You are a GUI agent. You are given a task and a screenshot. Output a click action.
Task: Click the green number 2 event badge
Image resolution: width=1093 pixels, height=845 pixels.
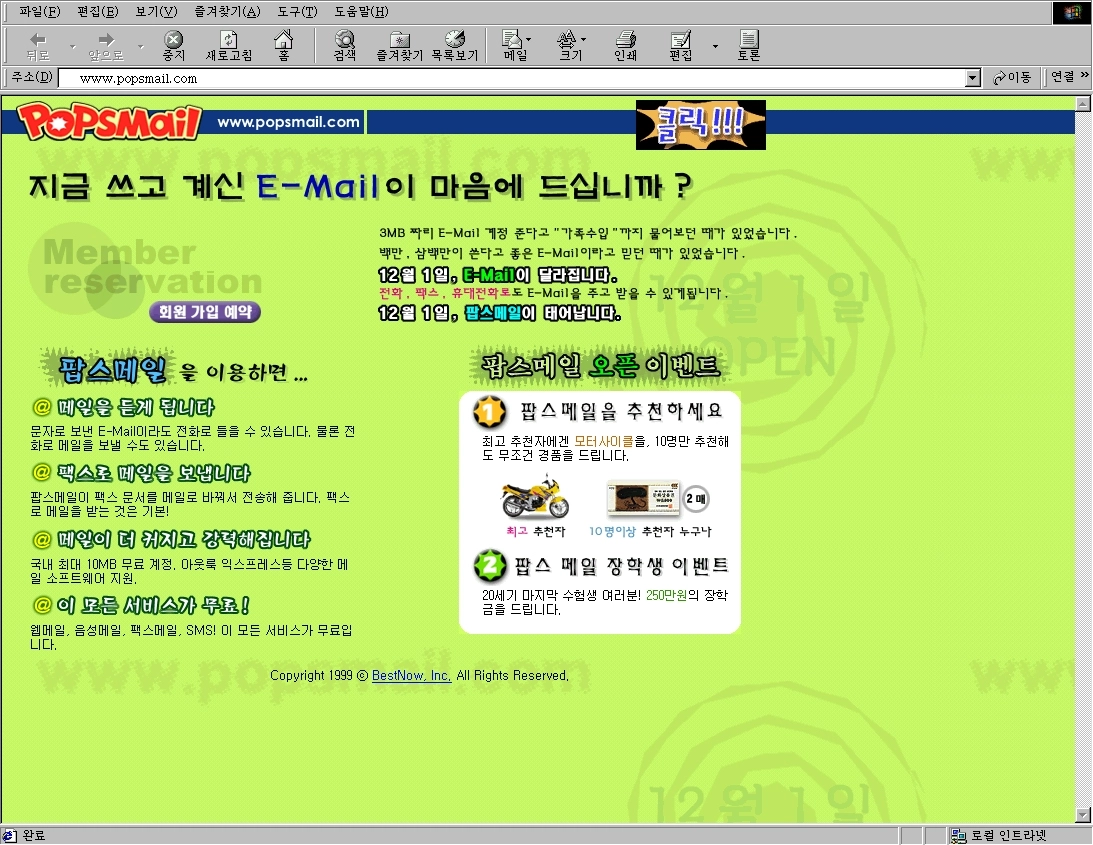coord(490,565)
